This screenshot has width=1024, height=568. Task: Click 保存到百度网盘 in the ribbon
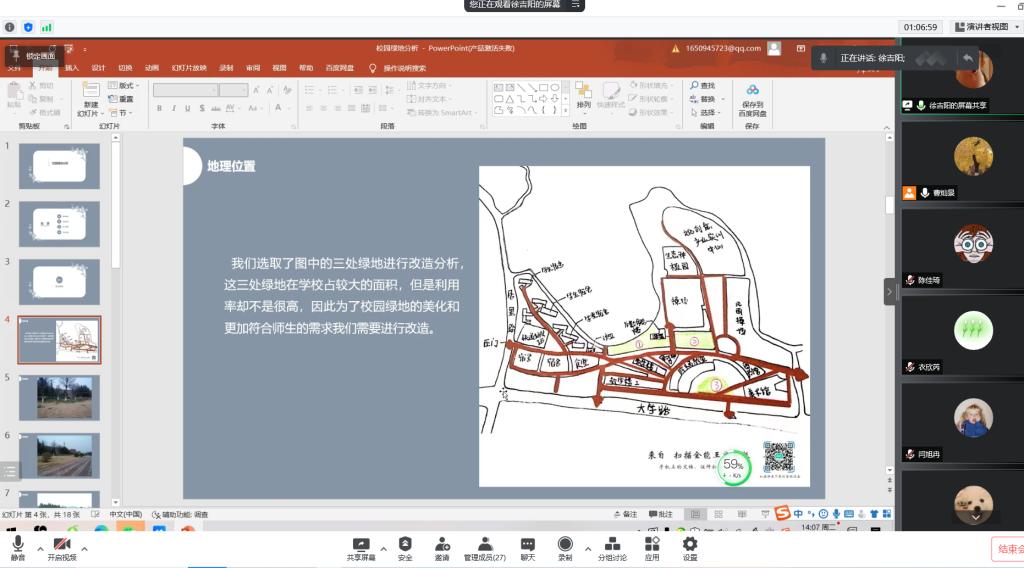752,103
